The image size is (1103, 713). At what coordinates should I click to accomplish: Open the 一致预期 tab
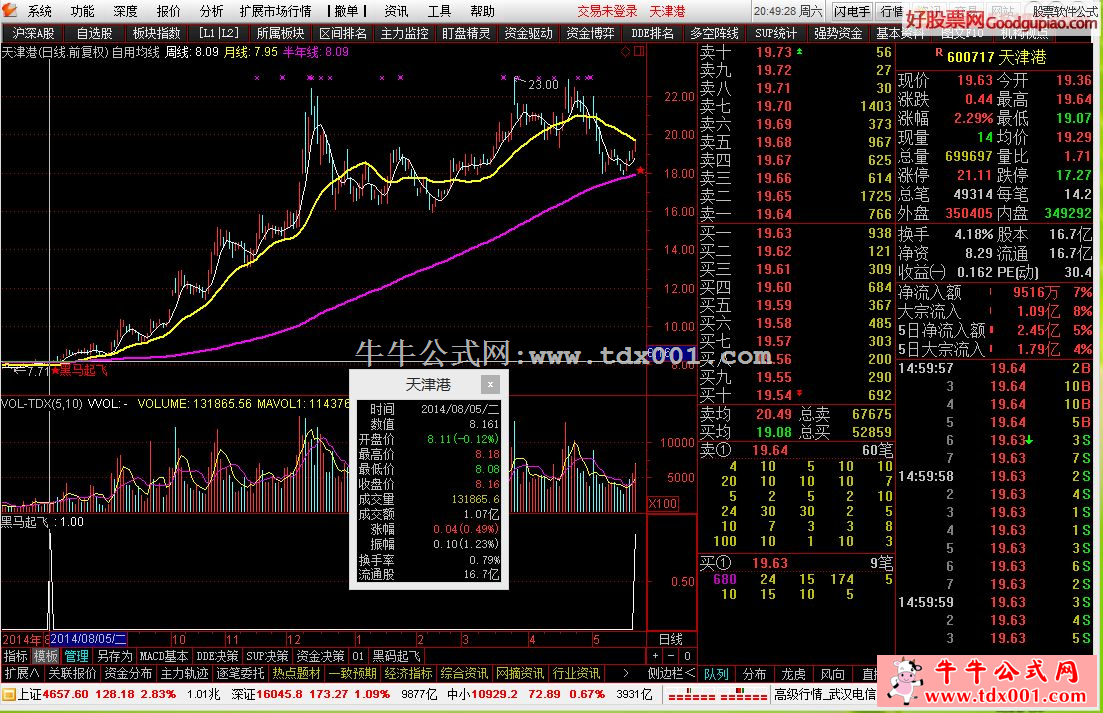pos(352,673)
